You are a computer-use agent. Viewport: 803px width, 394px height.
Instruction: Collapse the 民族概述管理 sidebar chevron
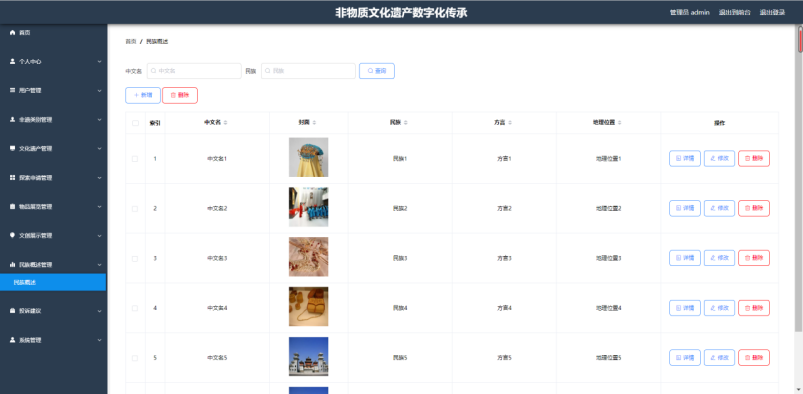[99, 265]
